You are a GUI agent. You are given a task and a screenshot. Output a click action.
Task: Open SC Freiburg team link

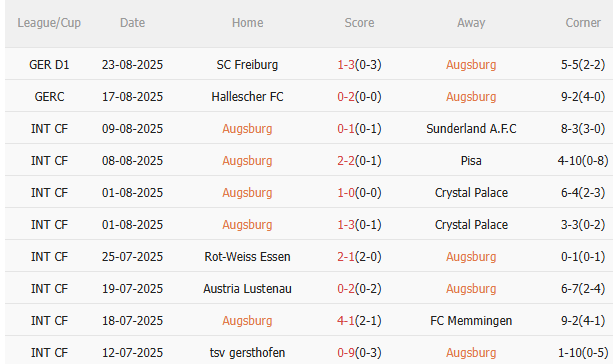pos(247,65)
